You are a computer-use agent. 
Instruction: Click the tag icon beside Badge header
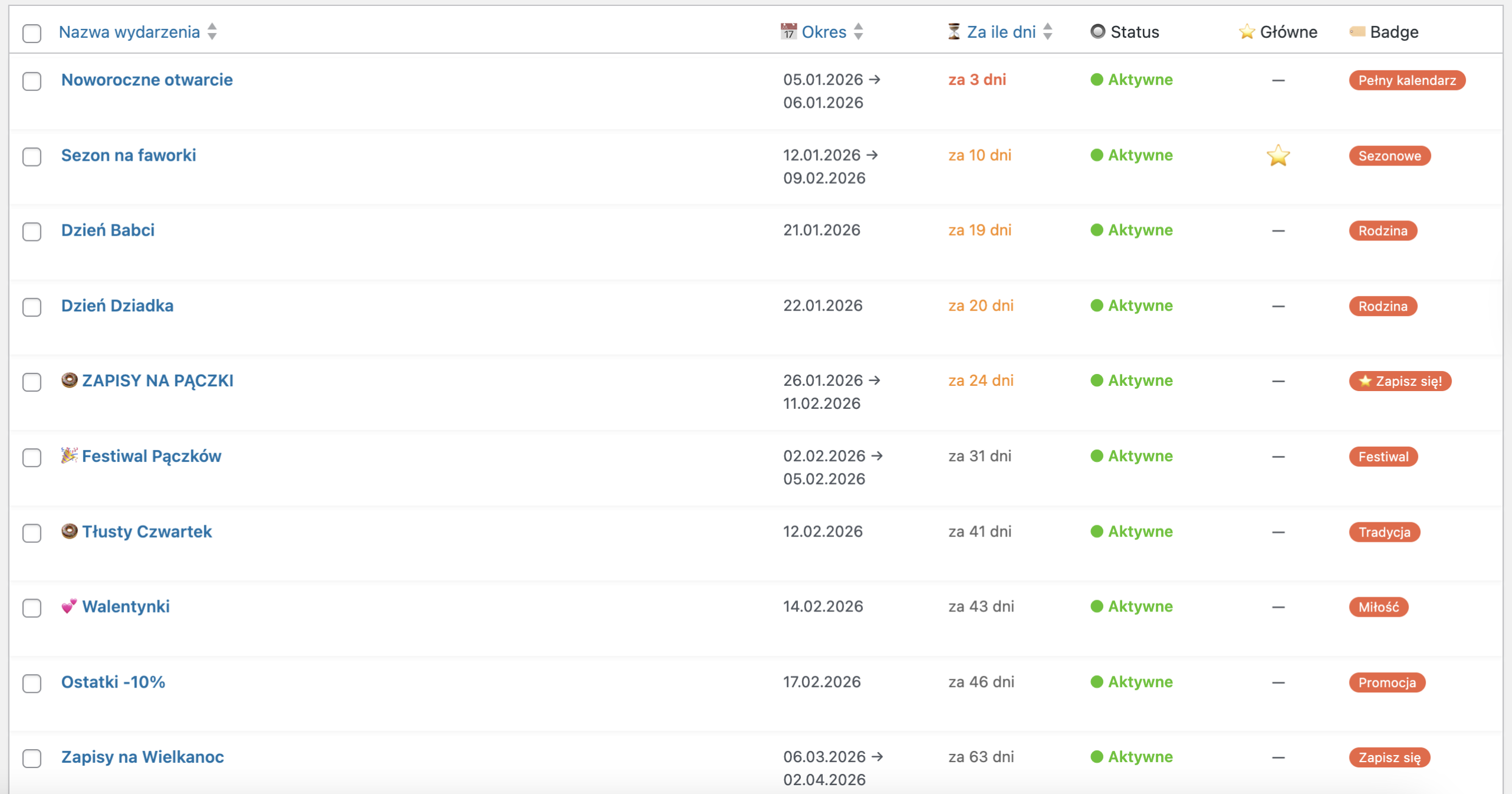[x=1357, y=32]
